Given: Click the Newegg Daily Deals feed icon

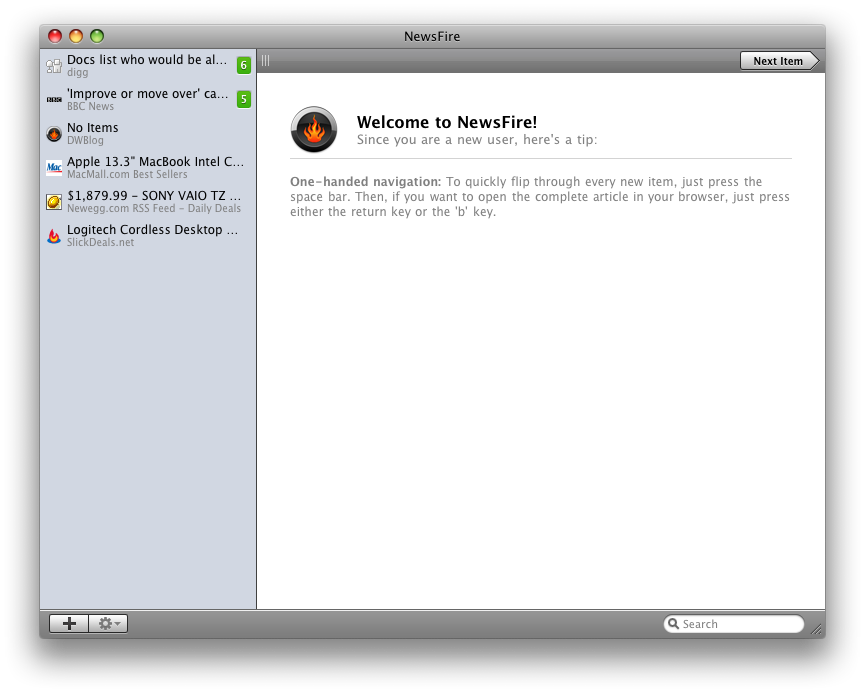Looking at the screenshot, I should [x=54, y=202].
